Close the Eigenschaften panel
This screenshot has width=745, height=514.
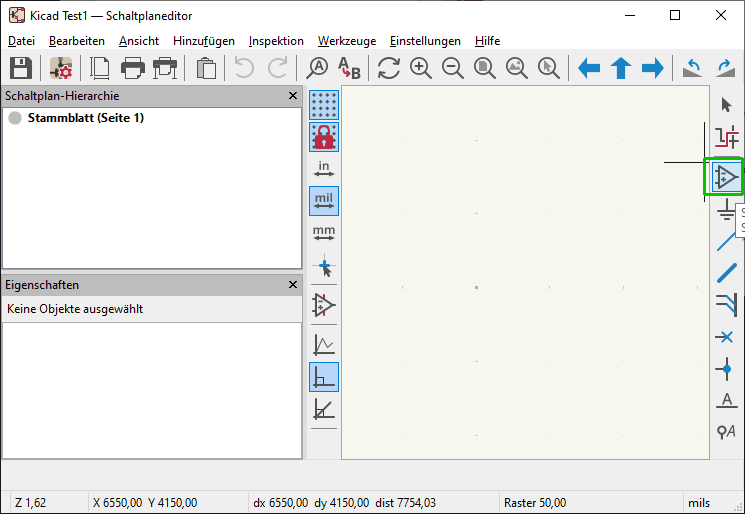pyautogui.click(x=293, y=285)
